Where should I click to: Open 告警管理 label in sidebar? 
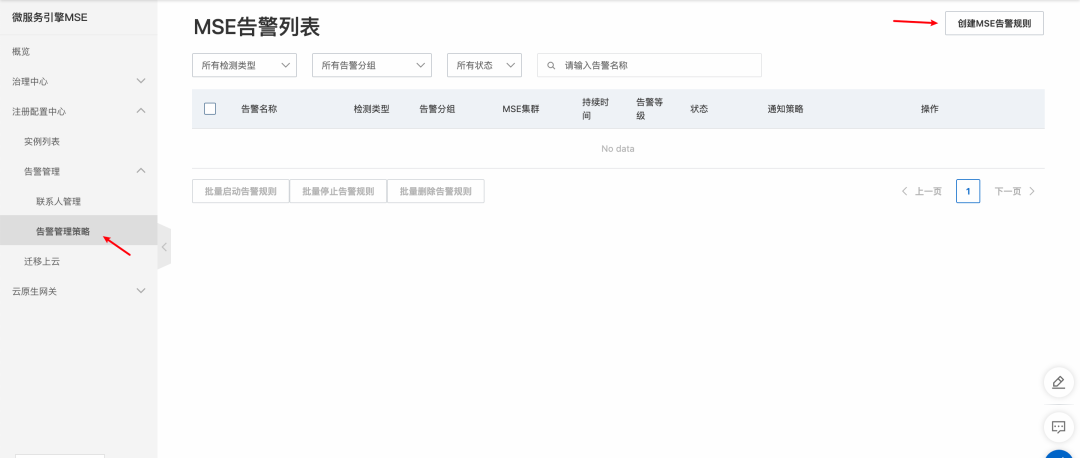pyautogui.click(x=42, y=171)
